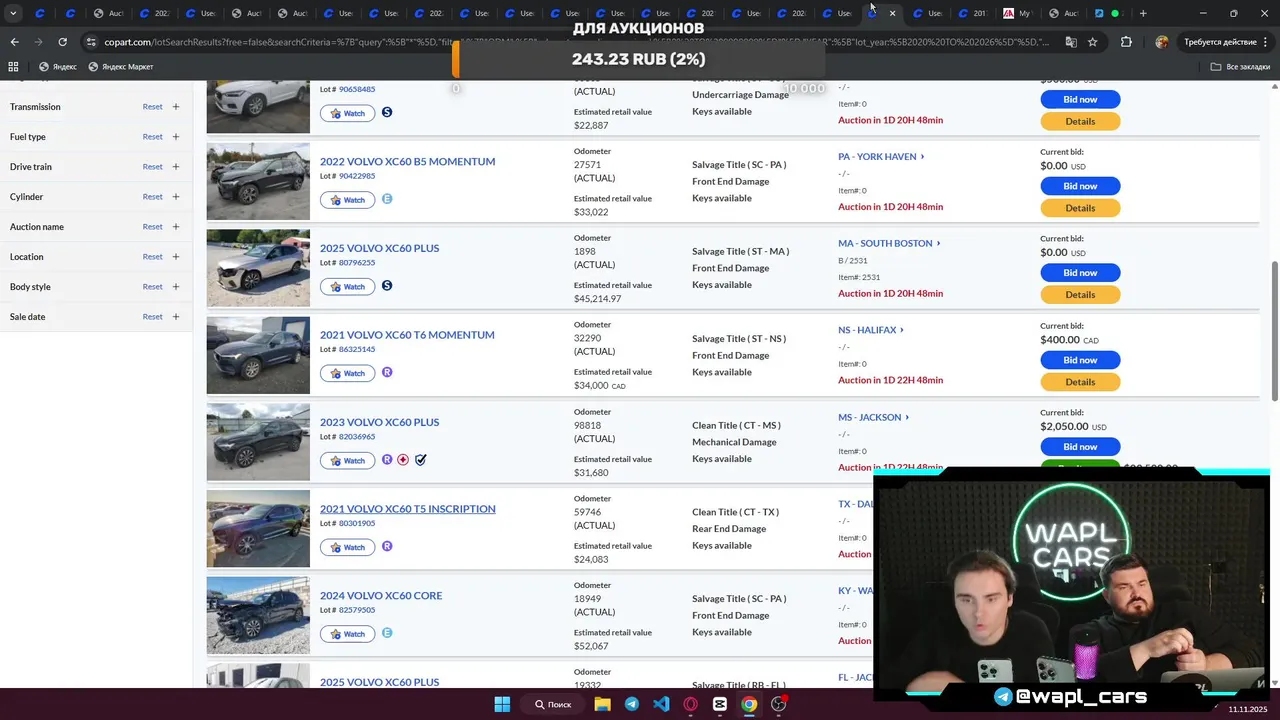
Task: Open lot number 86325145 link
Action: 357,349
